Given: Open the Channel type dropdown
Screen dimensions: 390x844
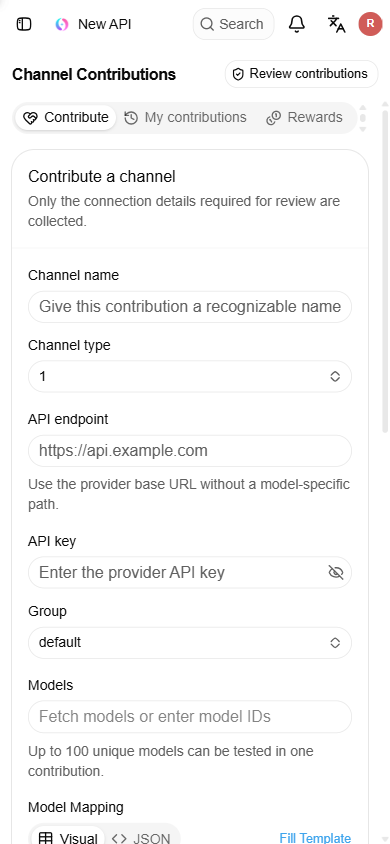Looking at the screenshot, I should [x=190, y=376].
